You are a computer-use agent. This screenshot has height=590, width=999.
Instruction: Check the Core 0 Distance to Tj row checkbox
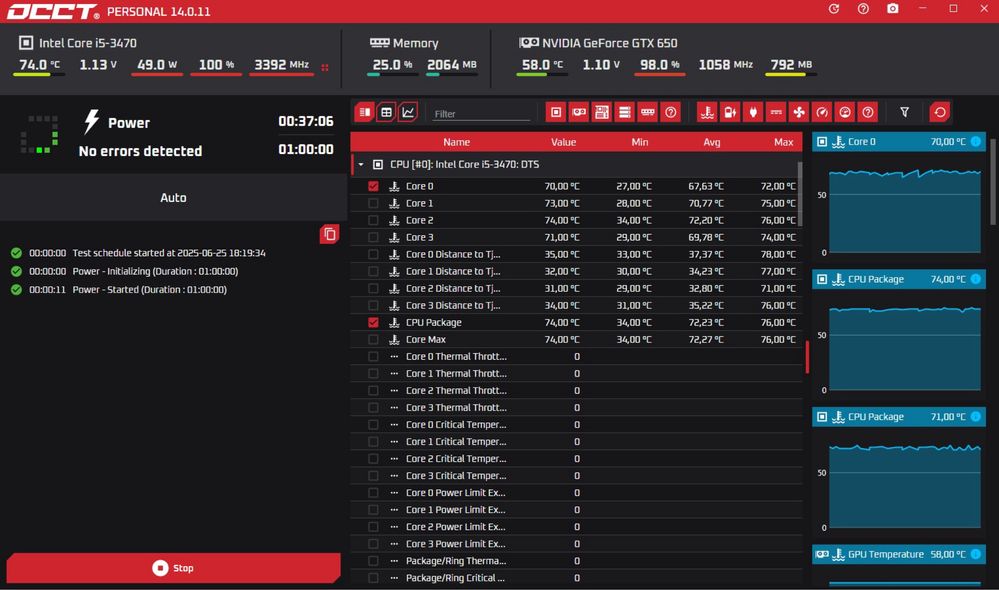click(x=373, y=254)
